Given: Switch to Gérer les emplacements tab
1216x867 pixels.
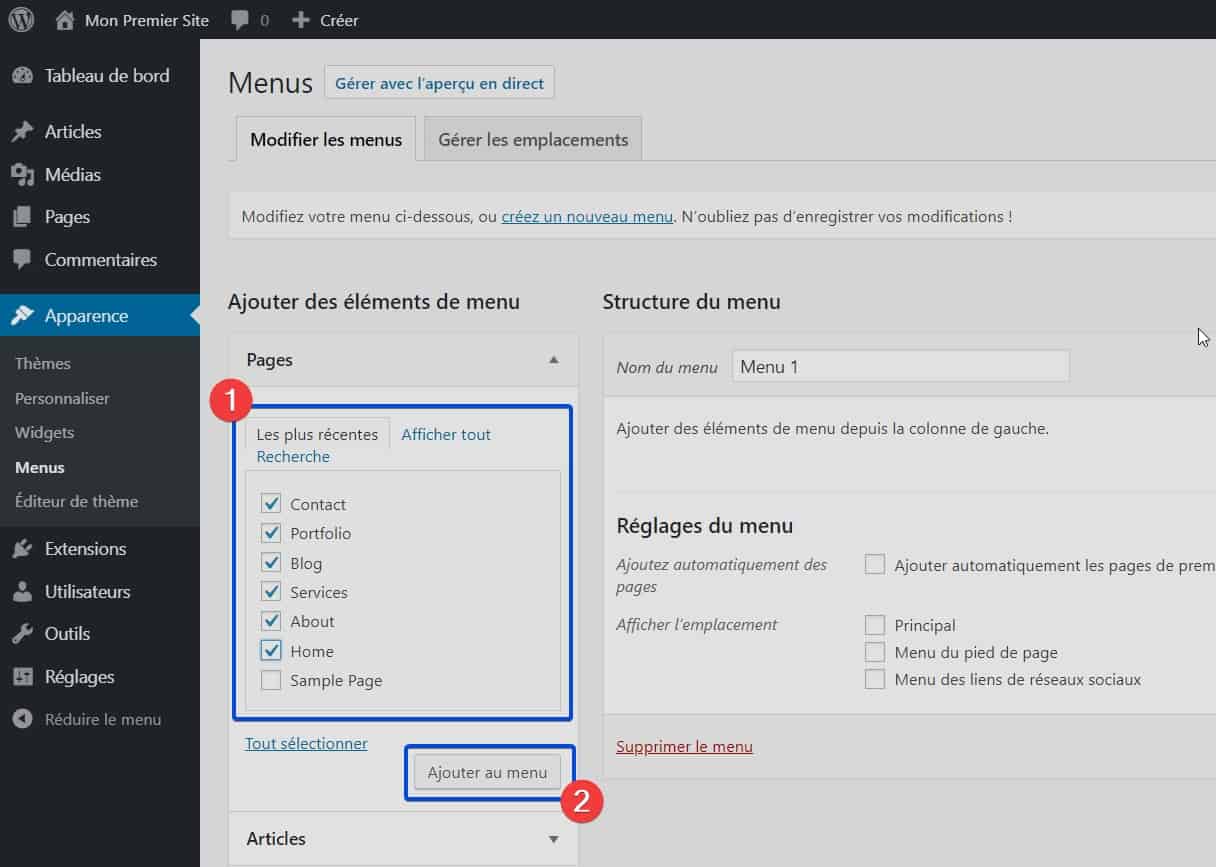Looking at the screenshot, I should (533, 140).
